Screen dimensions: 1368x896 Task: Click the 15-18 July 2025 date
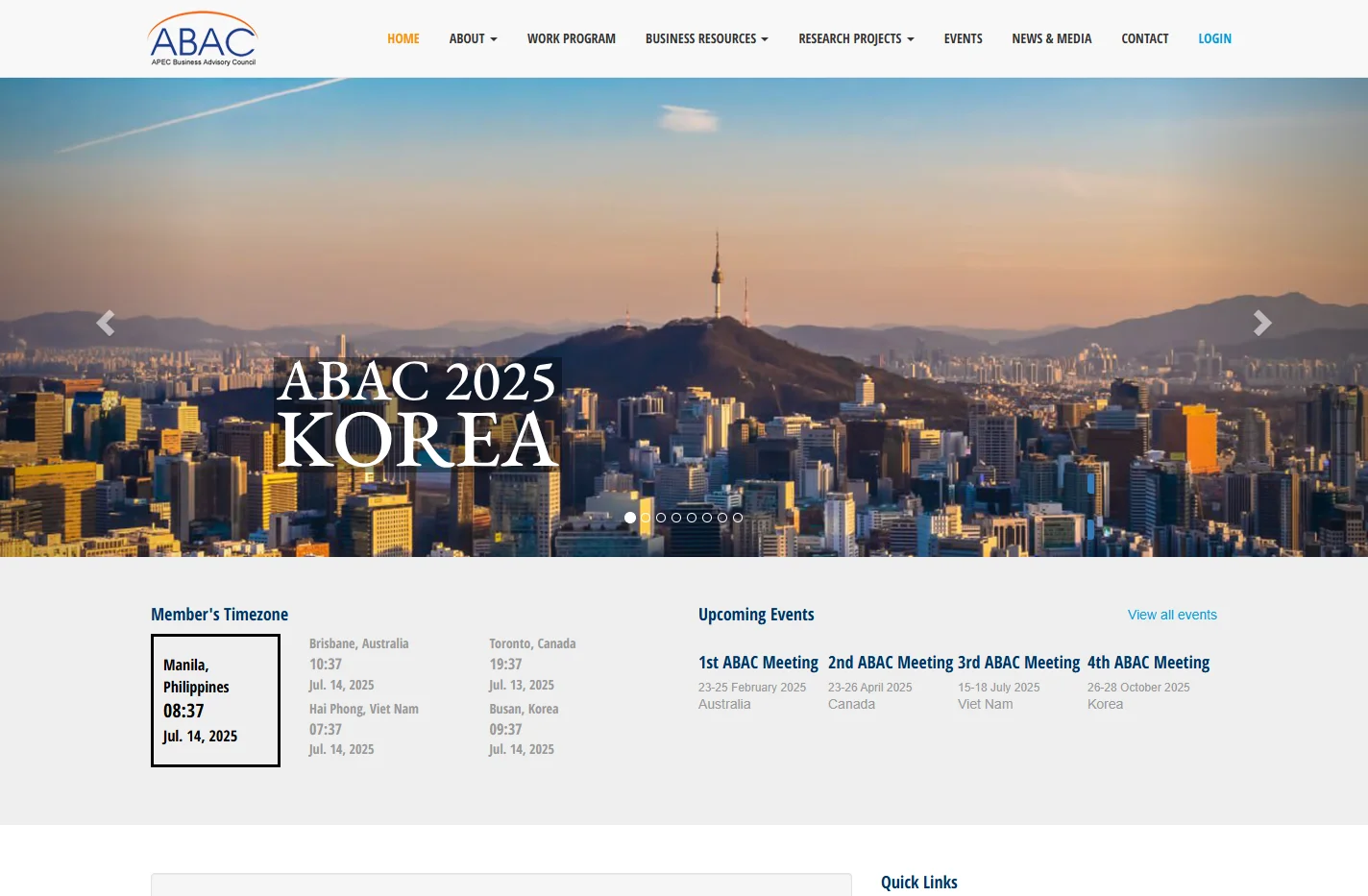(x=999, y=688)
